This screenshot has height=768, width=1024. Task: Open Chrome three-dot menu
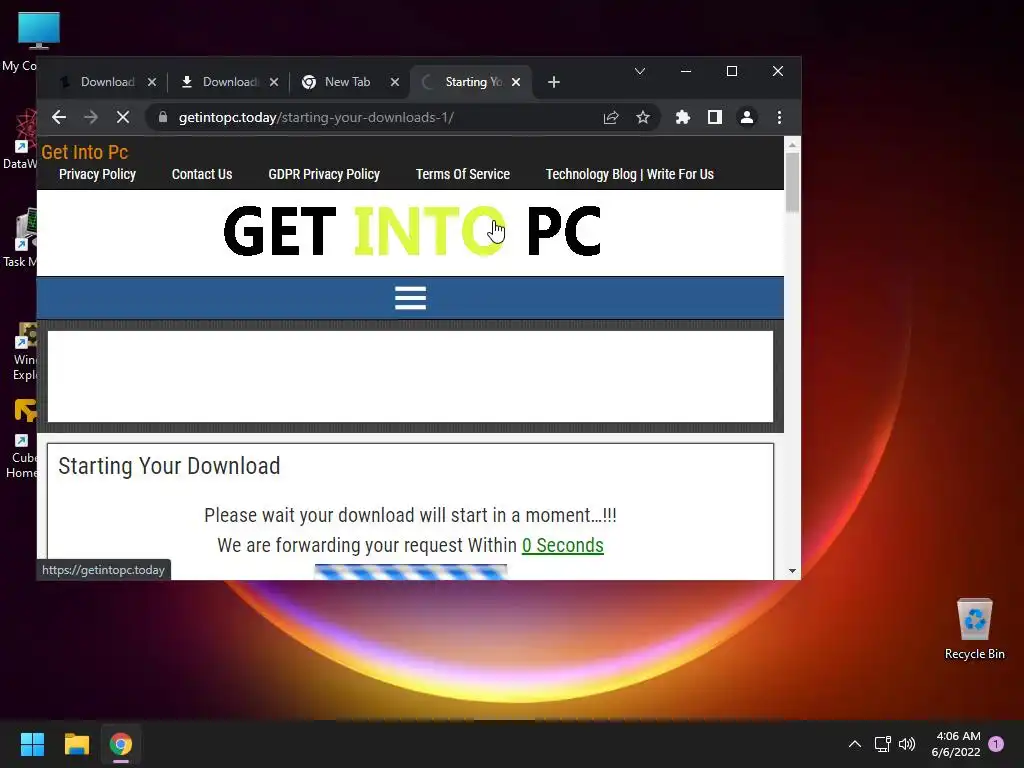click(779, 118)
